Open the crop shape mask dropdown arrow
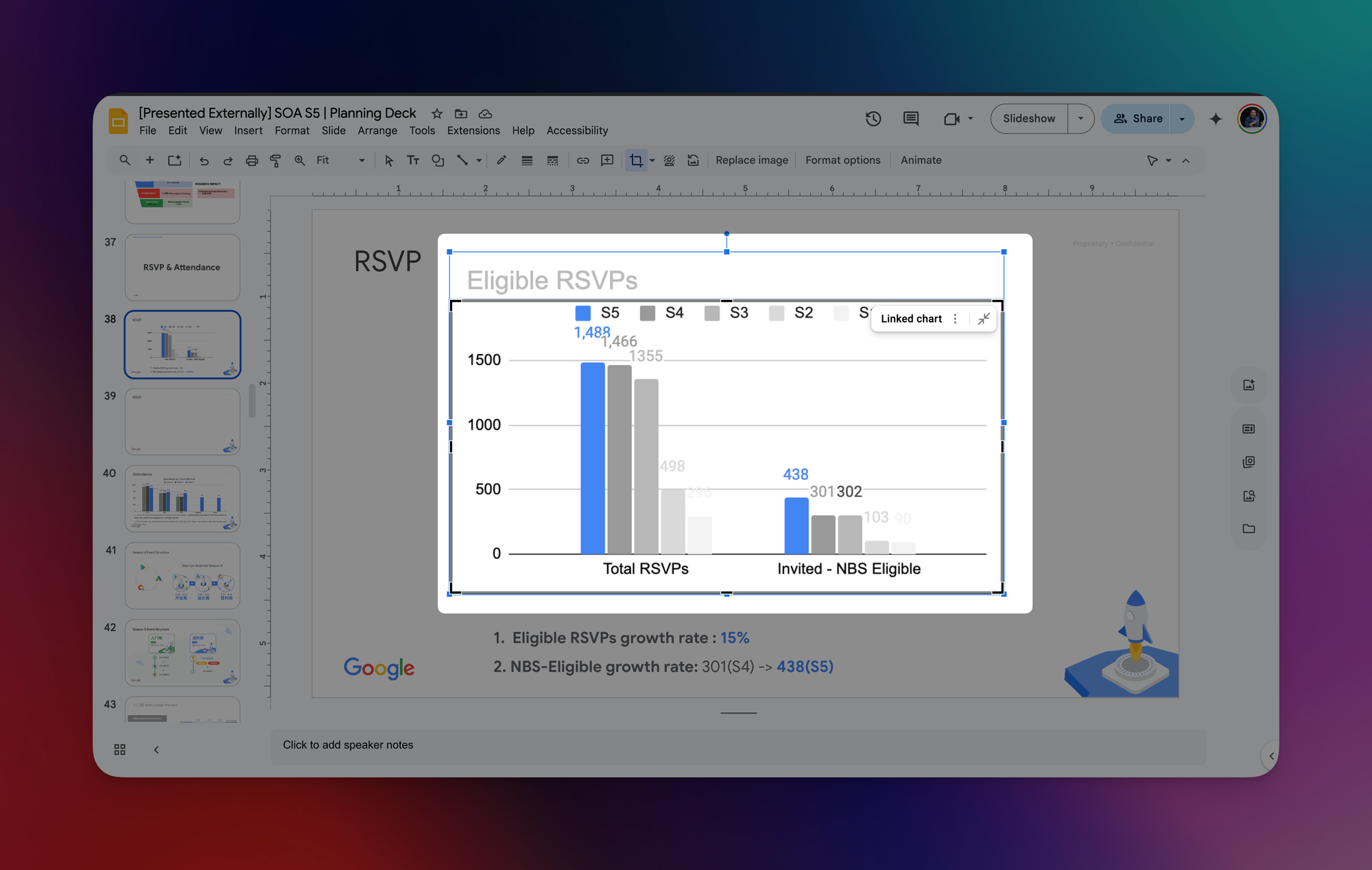The height and width of the screenshot is (870, 1372). [652, 161]
